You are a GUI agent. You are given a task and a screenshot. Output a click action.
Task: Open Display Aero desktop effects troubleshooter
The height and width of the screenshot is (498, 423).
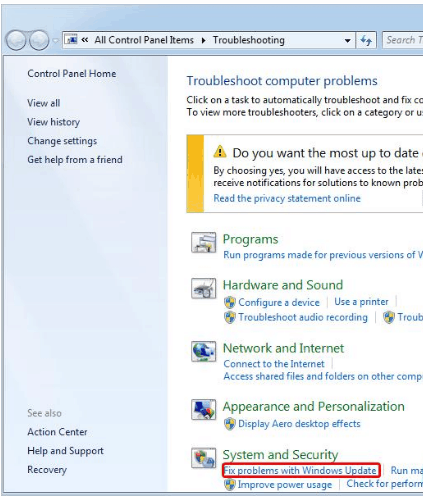tap(299, 424)
